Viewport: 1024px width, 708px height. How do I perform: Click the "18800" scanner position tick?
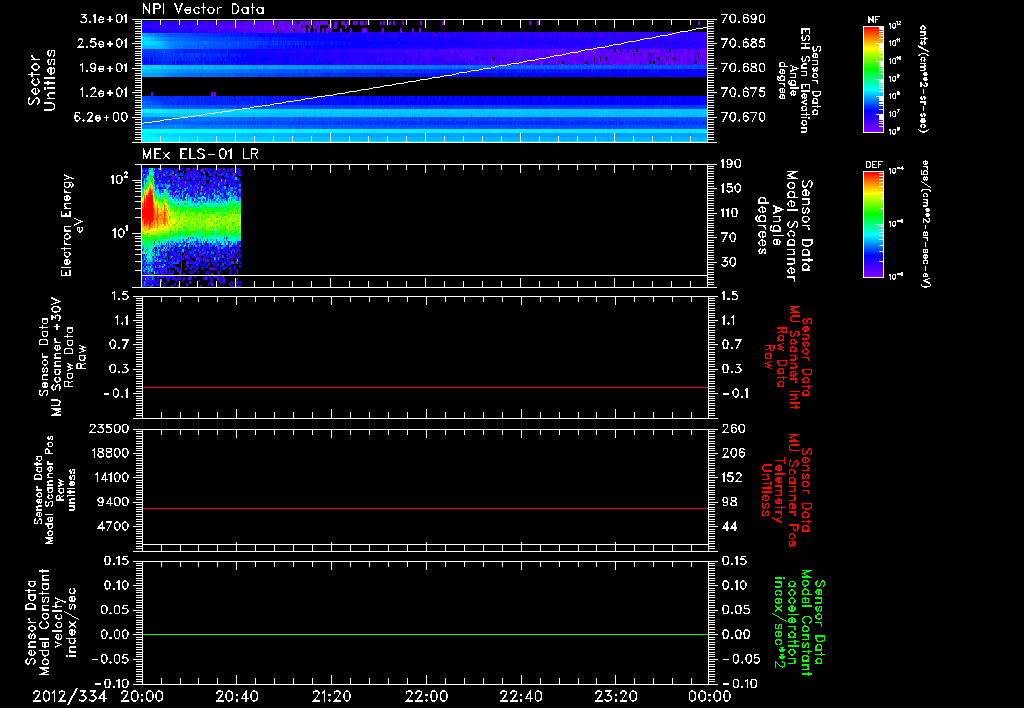point(110,453)
